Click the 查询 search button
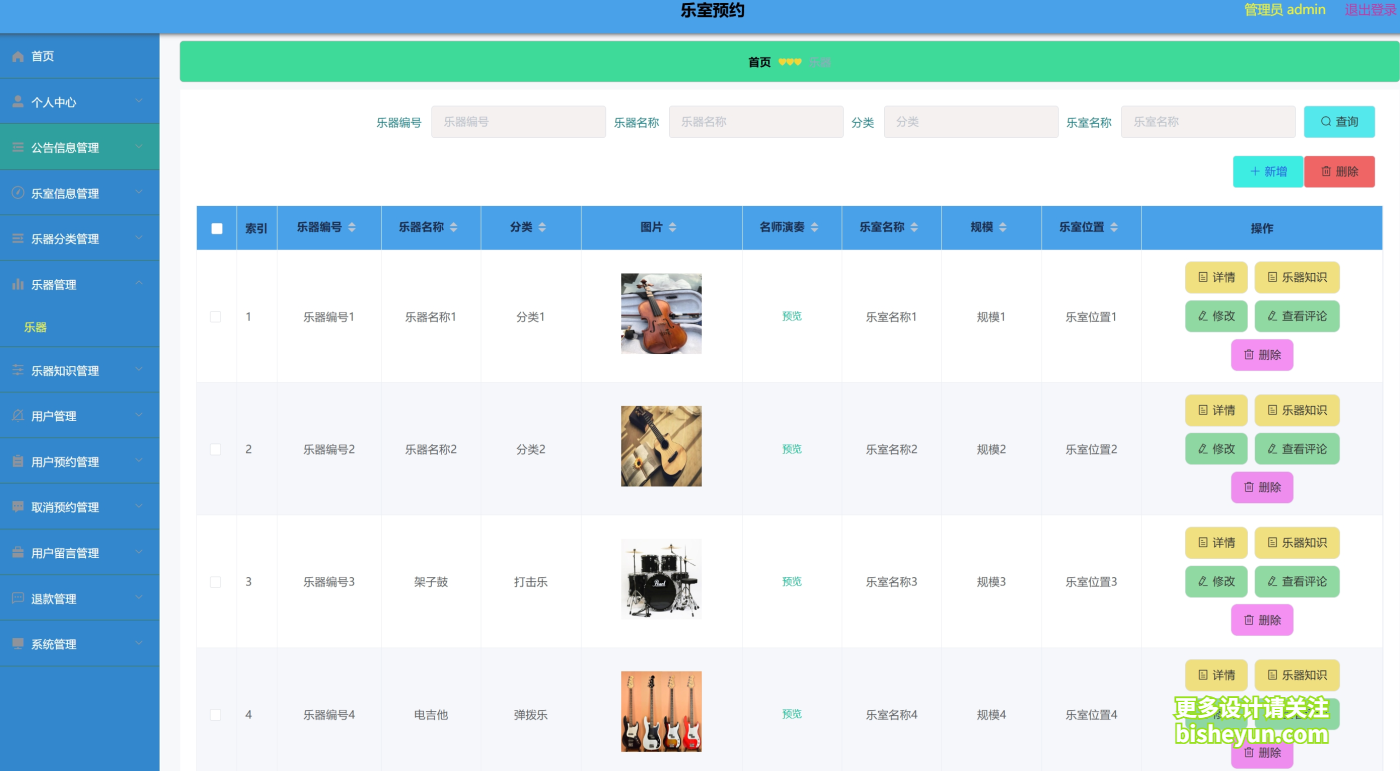The width and height of the screenshot is (1400, 771). pyautogui.click(x=1339, y=122)
